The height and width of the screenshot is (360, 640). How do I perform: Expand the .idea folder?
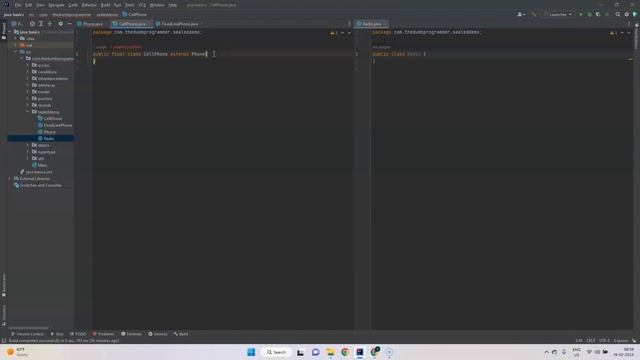(x=16, y=38)
